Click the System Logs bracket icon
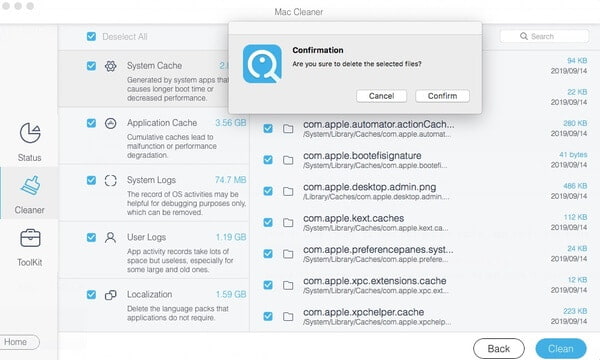Image resolution: width=600 pixels, height=360 pixels. pyautogui.click(x=111, y=180)
